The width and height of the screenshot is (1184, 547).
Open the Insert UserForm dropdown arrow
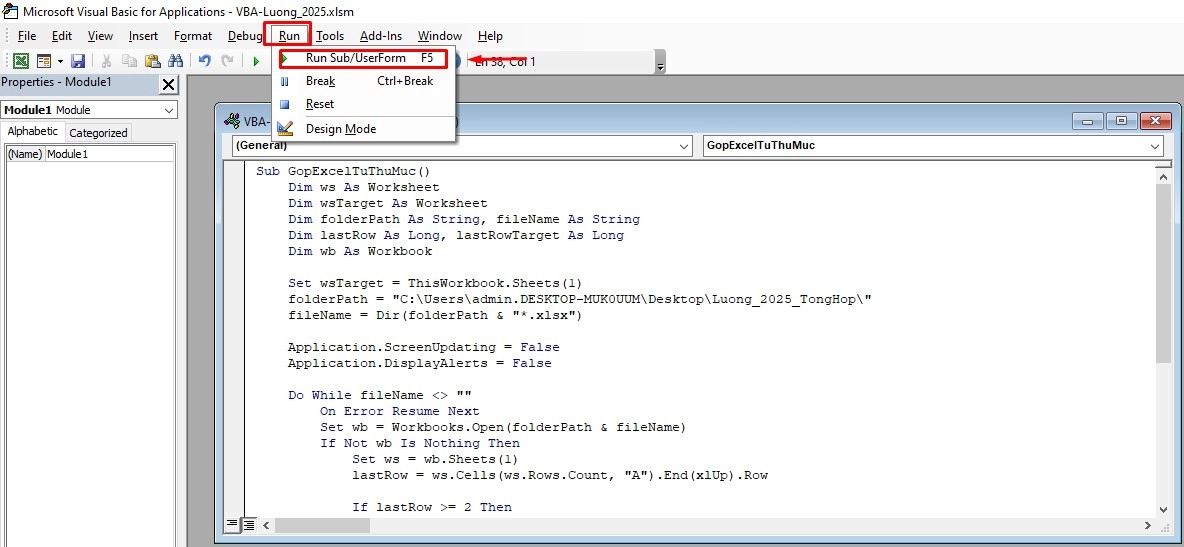pos(60,61)
